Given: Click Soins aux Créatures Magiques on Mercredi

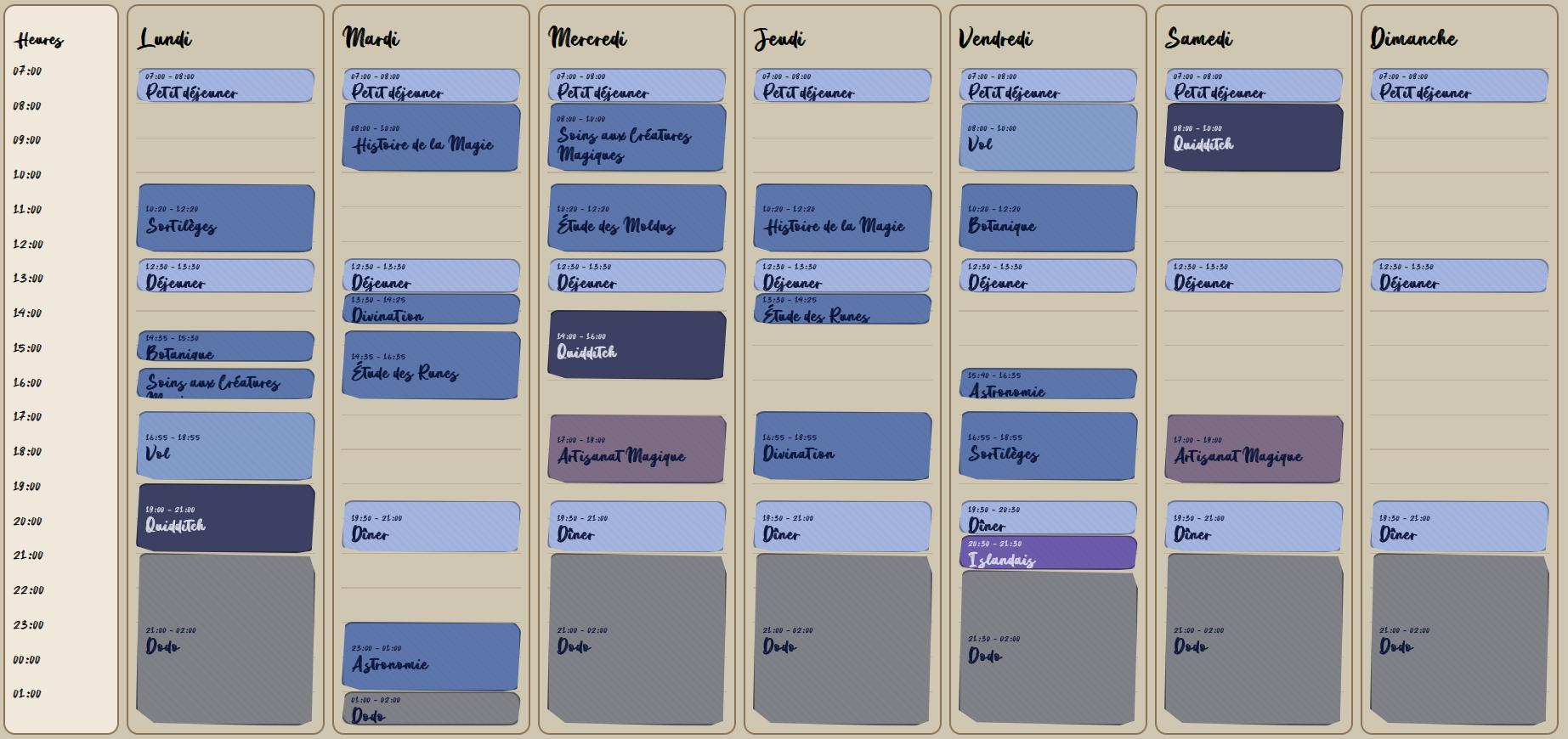Looking at the screenshot, I should tap(637, 138).
